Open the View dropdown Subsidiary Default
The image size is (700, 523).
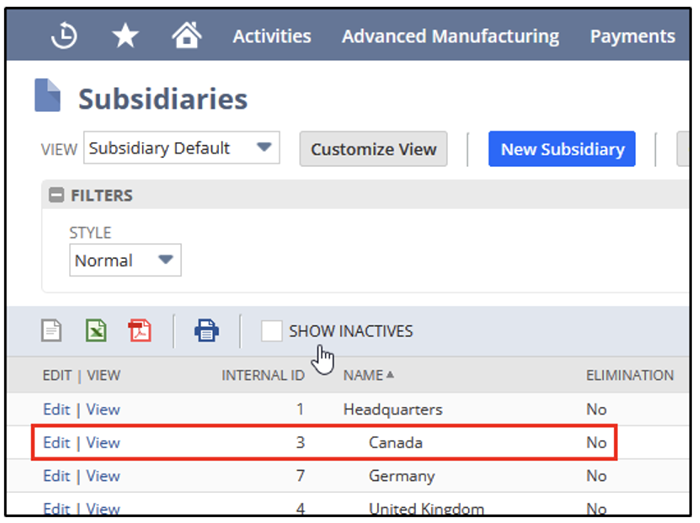(181, 148)
